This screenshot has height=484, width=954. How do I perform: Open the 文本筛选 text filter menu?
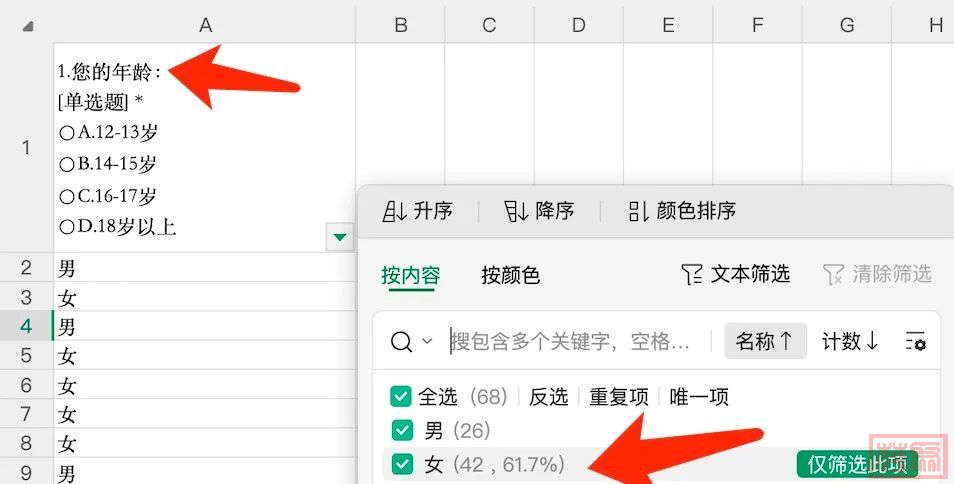(736, 274)
